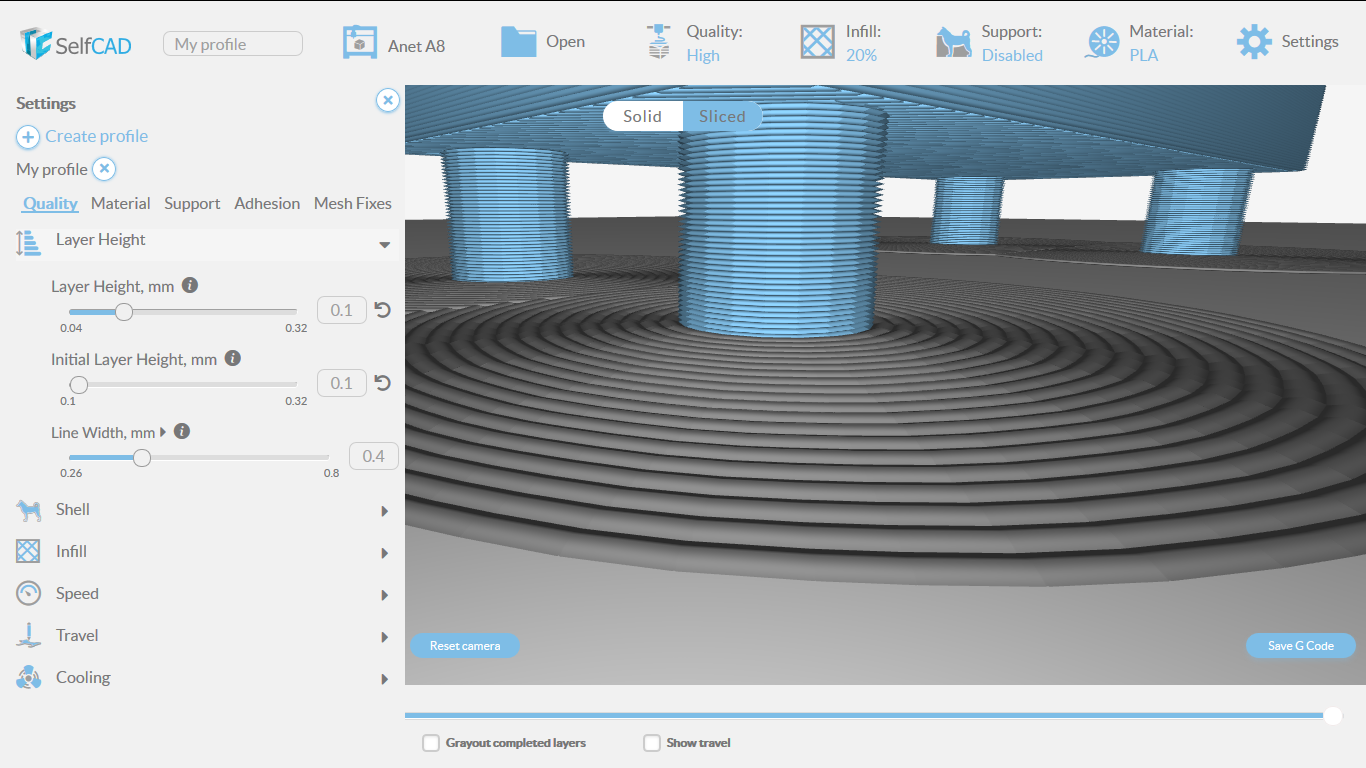Show info for Initial Layer Height
This screenshot has width=1366, height=768.
coord(232,358)
